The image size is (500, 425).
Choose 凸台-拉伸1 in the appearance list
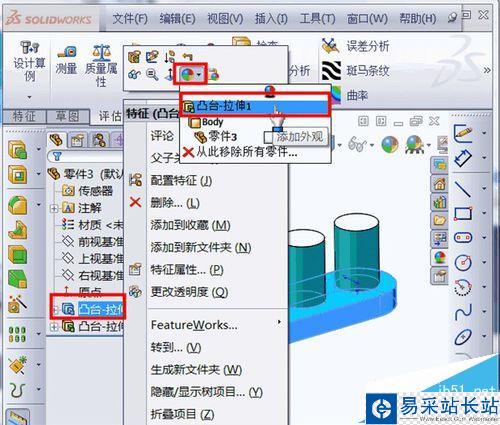[x=255, y=107]
